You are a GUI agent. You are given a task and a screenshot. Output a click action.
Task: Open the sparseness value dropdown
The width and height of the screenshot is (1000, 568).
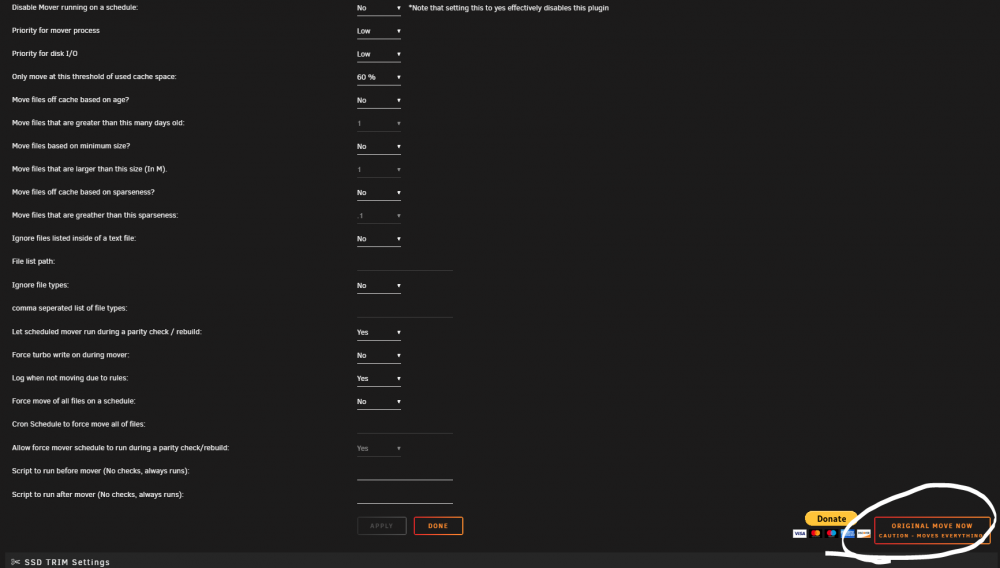point(379,216)
